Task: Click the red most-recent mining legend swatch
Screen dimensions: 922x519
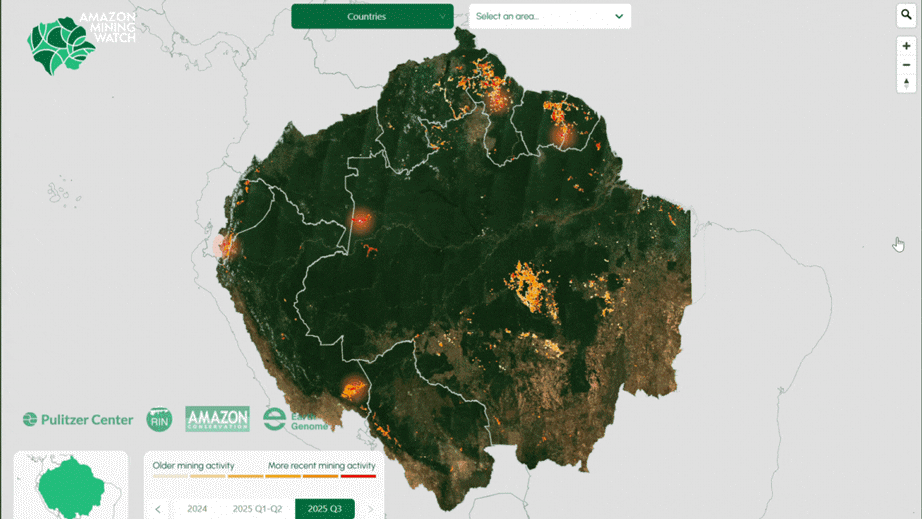Action: (358, 477)
